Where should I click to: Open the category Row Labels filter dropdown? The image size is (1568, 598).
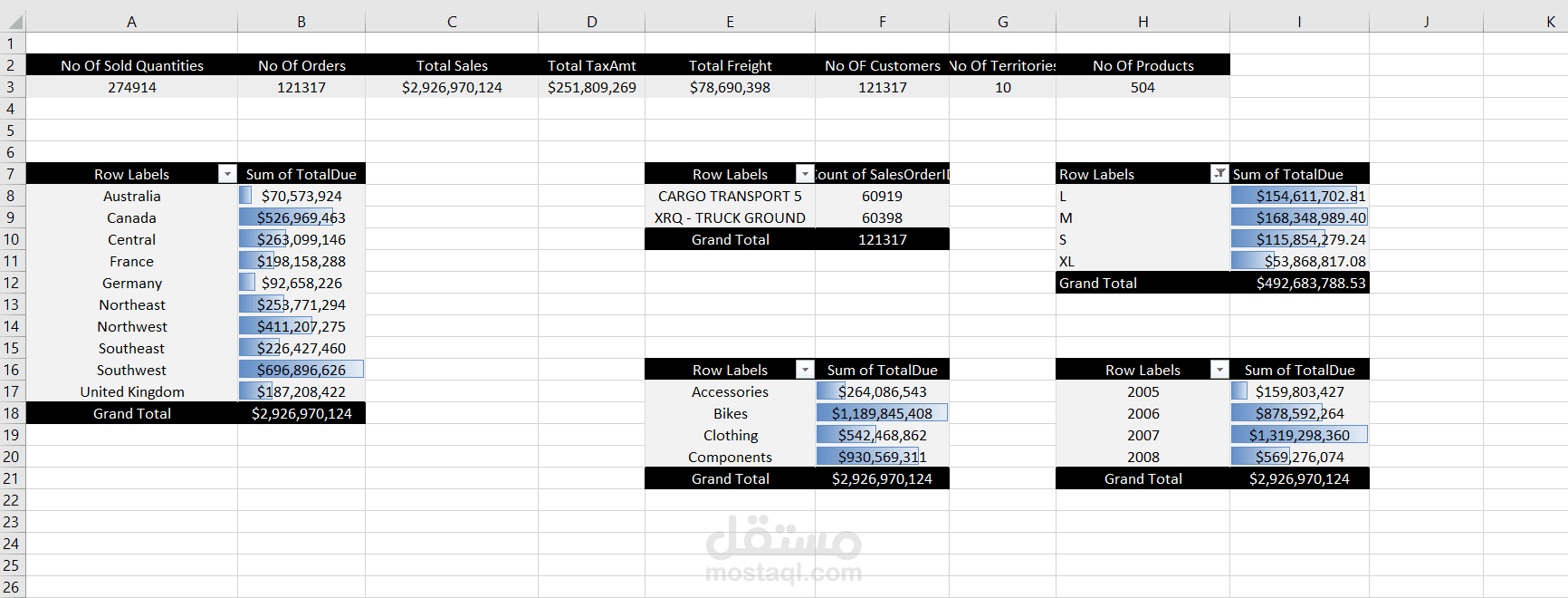click(x=805, y=370)
